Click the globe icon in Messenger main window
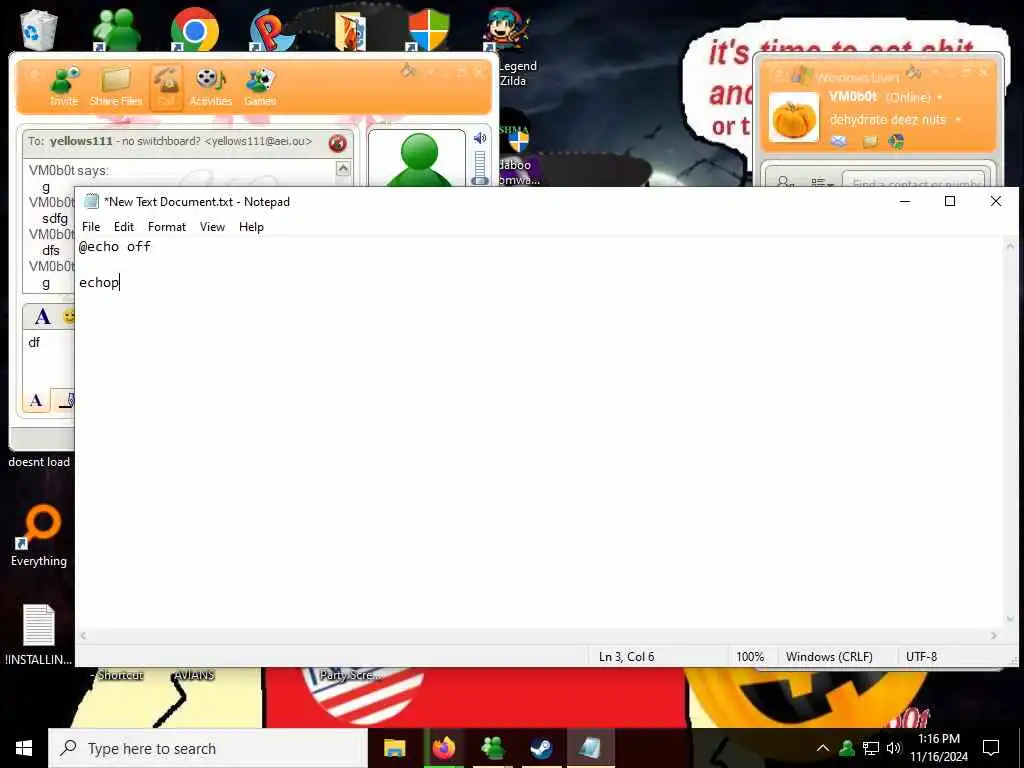The width and height of the screenshot is (1024, 768). click(x=897, y=141)
